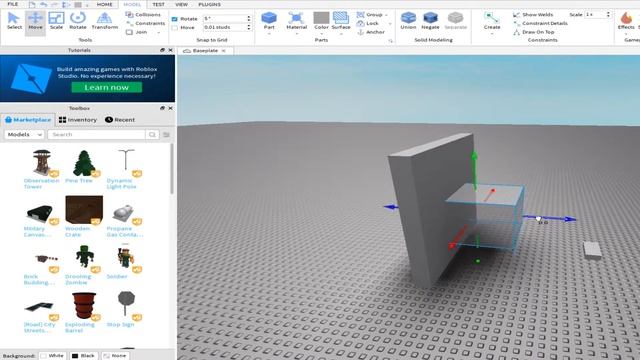
Task: Undock the Toolbox panel
Action: [162, 108]
